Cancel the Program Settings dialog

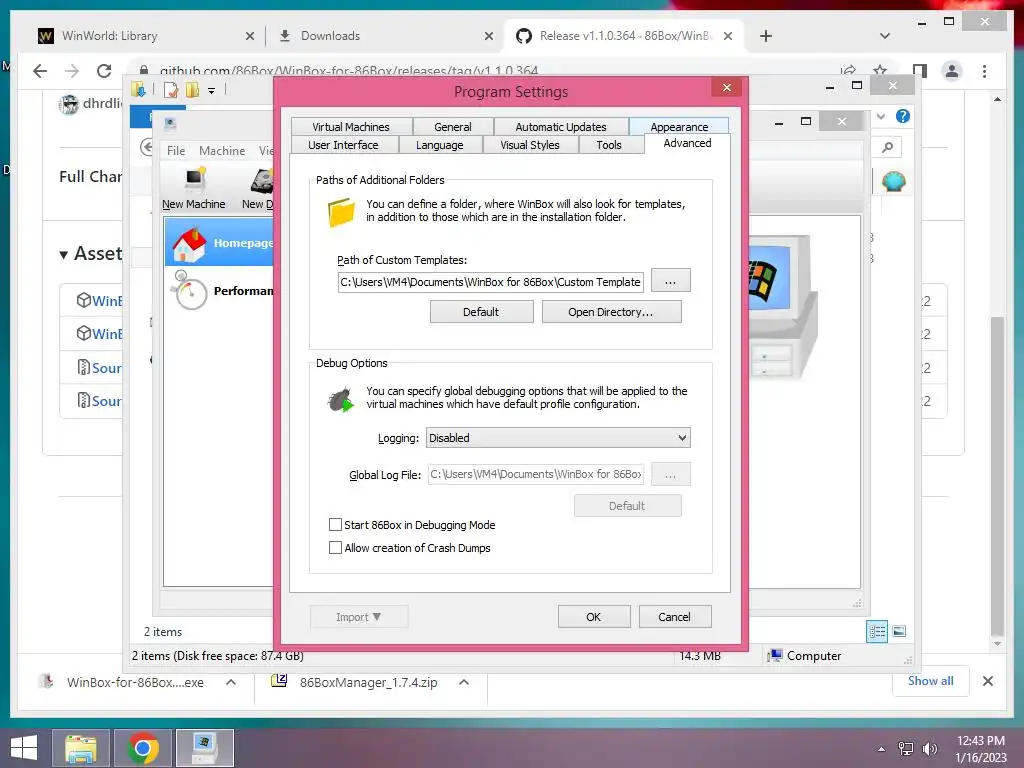pyautogui.click(x=674, y=616)
